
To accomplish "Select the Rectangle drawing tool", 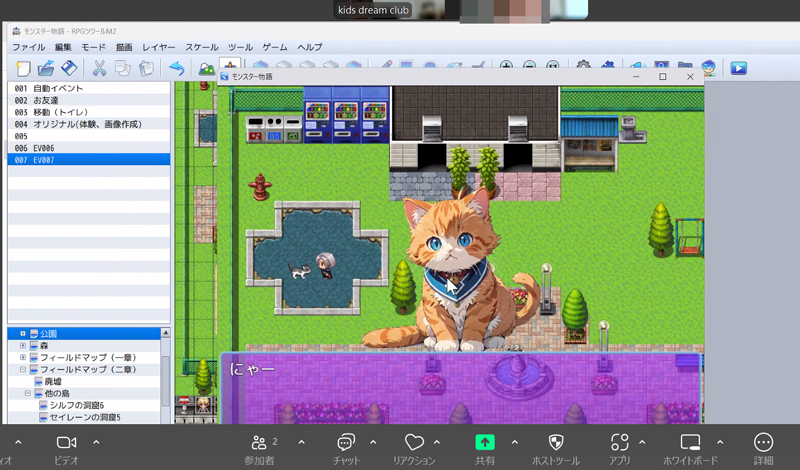I will tap(407, 64).
